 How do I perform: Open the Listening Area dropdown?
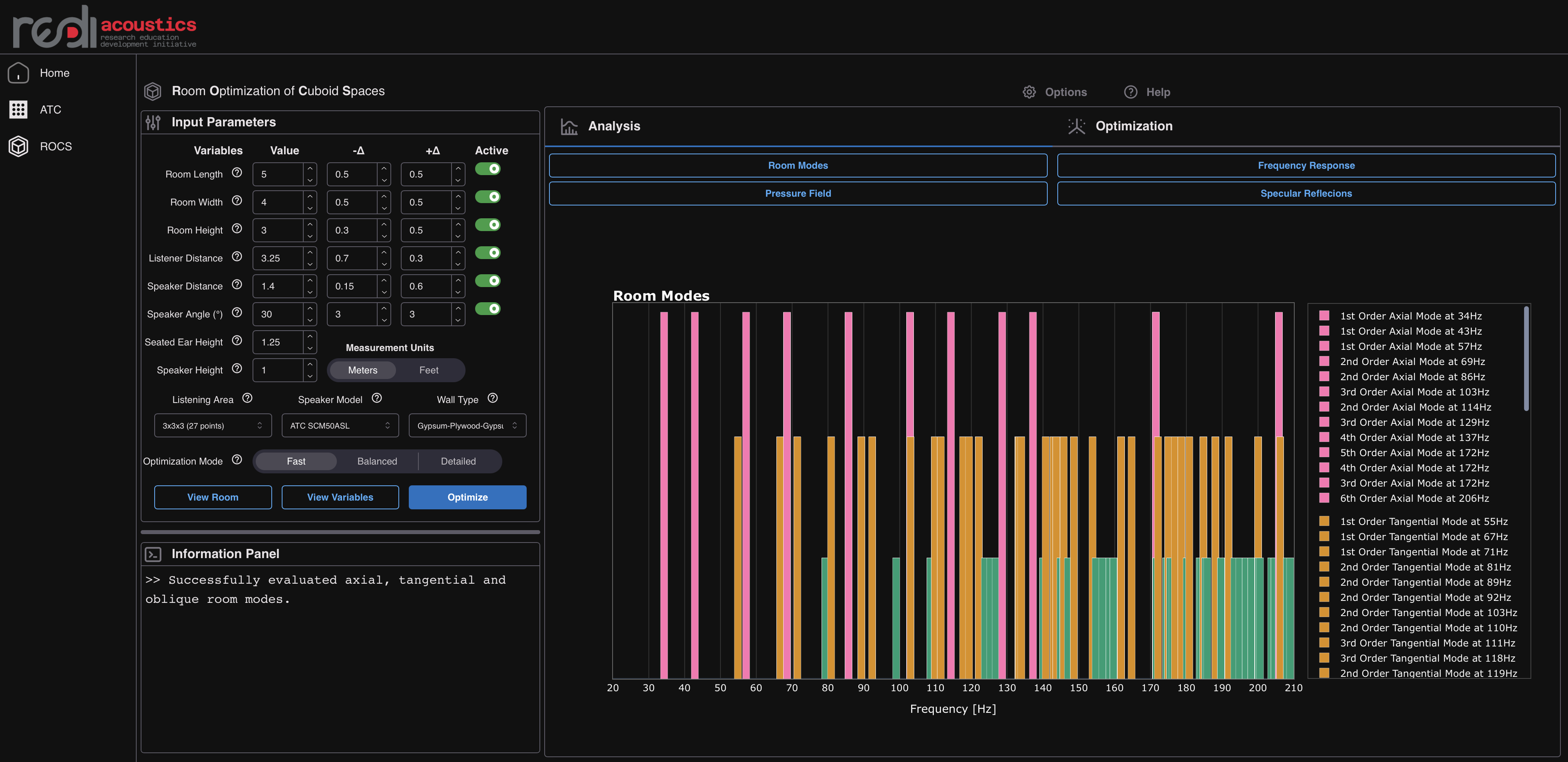(213, 426)
